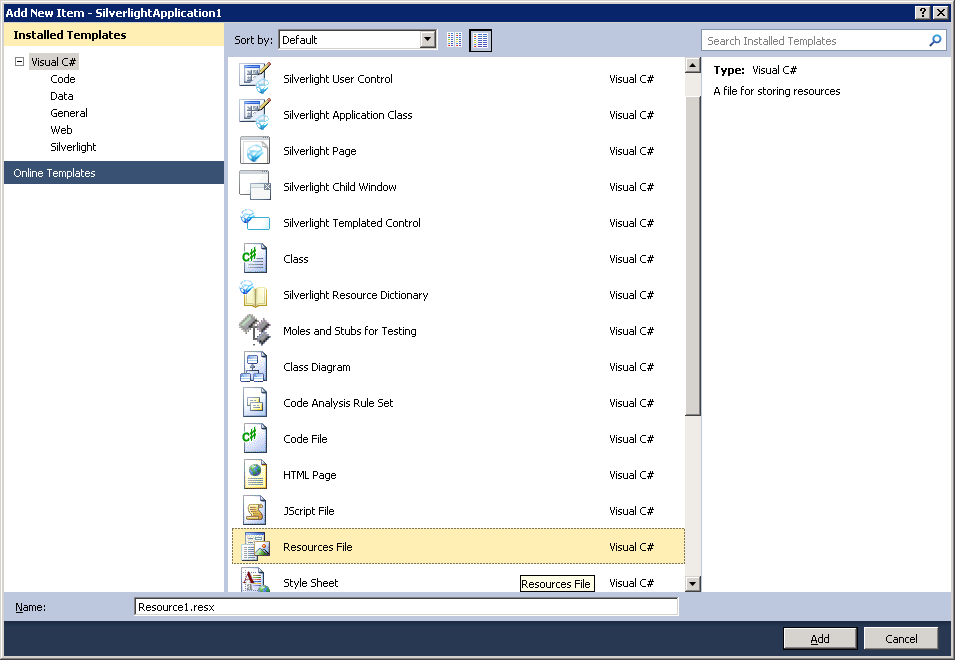Viewport: 955px width, 660px height.
Task: Select the Silverlight Page label
Action: pyautogui.click(x=320, y=151)
